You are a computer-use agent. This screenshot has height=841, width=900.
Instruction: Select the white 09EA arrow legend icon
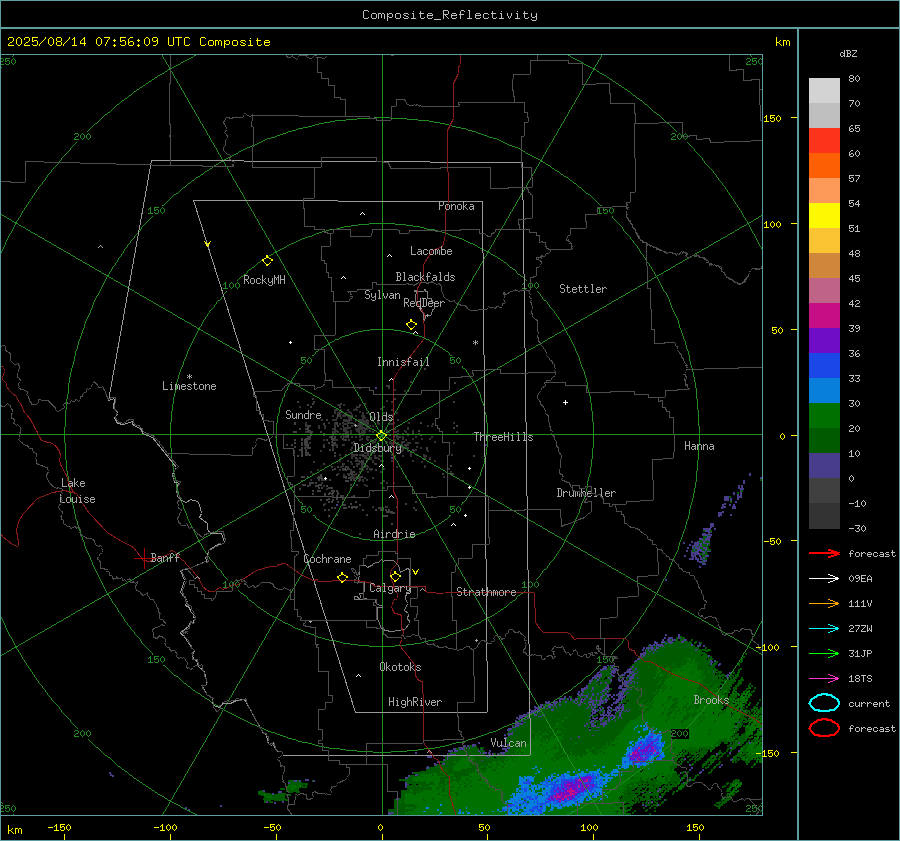pos(824,578)
